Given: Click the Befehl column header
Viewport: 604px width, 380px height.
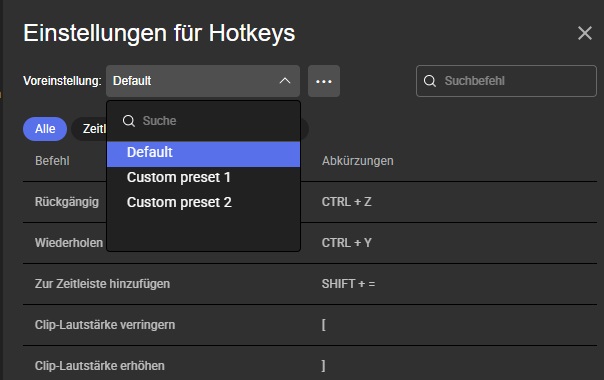Looking at the screenshot, I should pyautogui.click(x=52, y=161).
